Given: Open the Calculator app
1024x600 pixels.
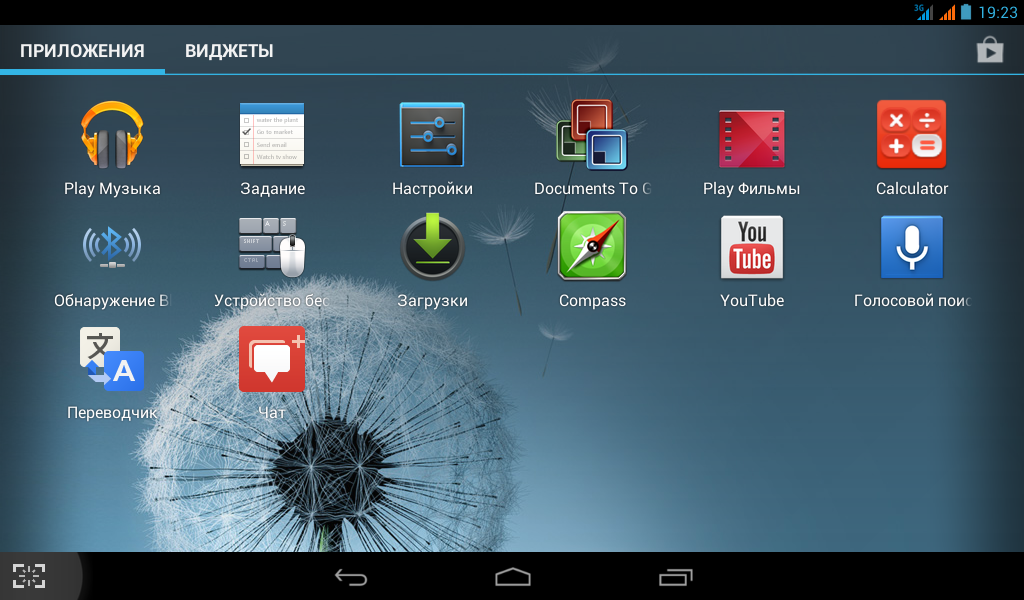Looking at the screenshot, I should click(911, 134).
